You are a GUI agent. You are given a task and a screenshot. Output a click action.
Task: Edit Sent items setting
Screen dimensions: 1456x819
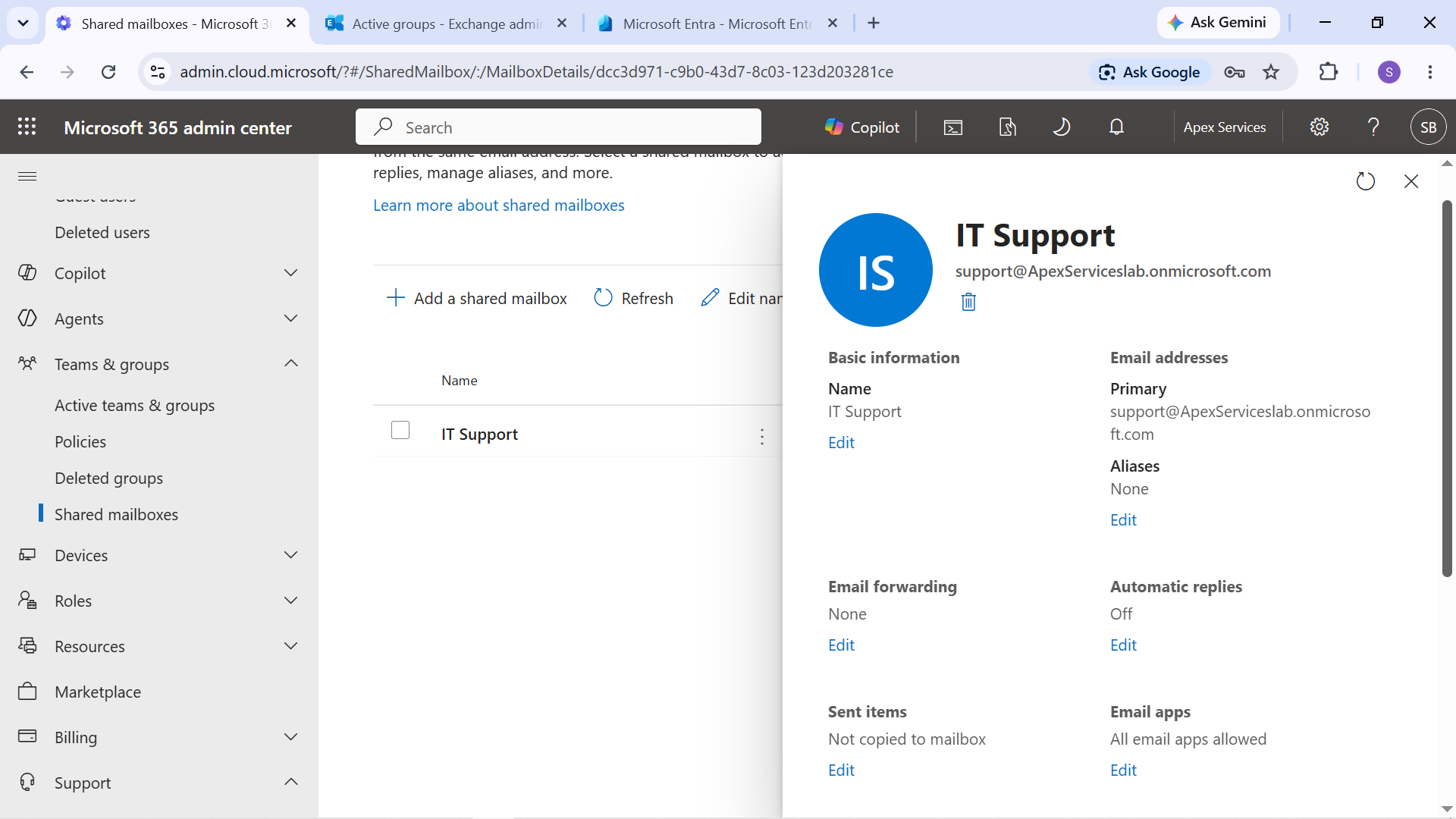(x=842, y=770)
